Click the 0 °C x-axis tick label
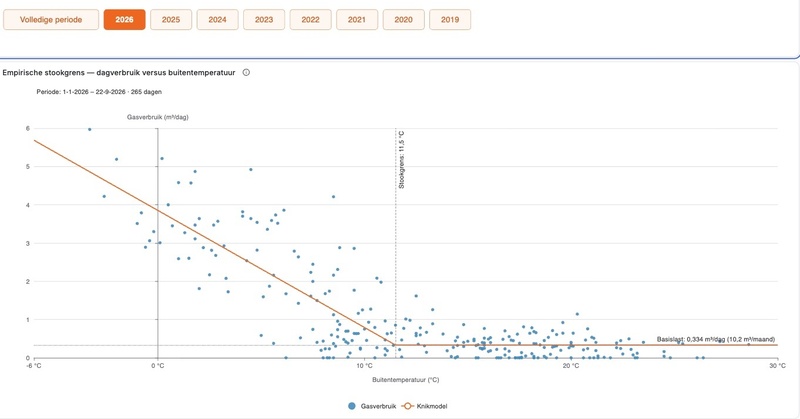 pos(158,365)
